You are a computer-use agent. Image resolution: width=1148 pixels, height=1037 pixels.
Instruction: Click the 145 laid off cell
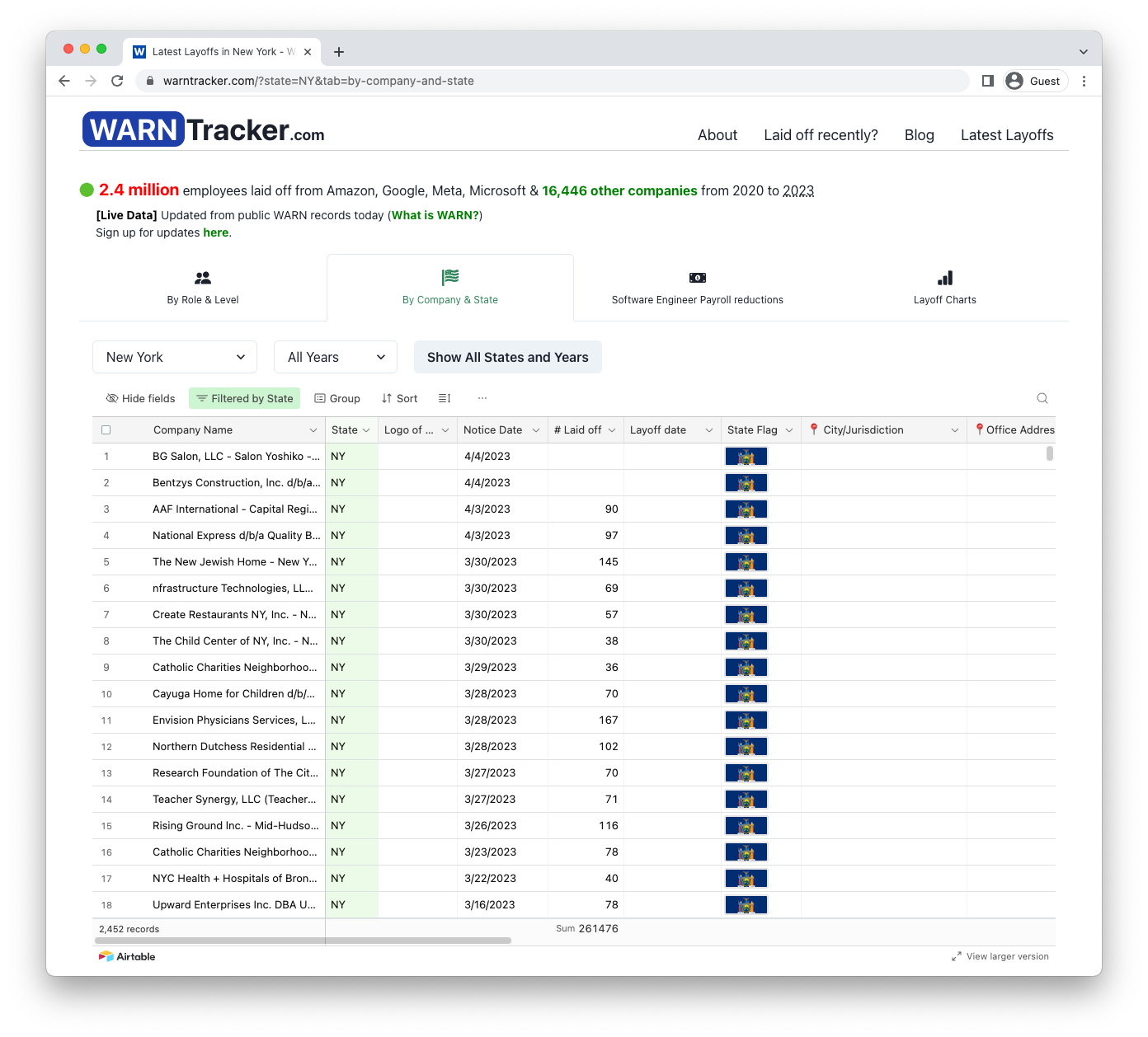pyautogui.click(x=586, y=562)
